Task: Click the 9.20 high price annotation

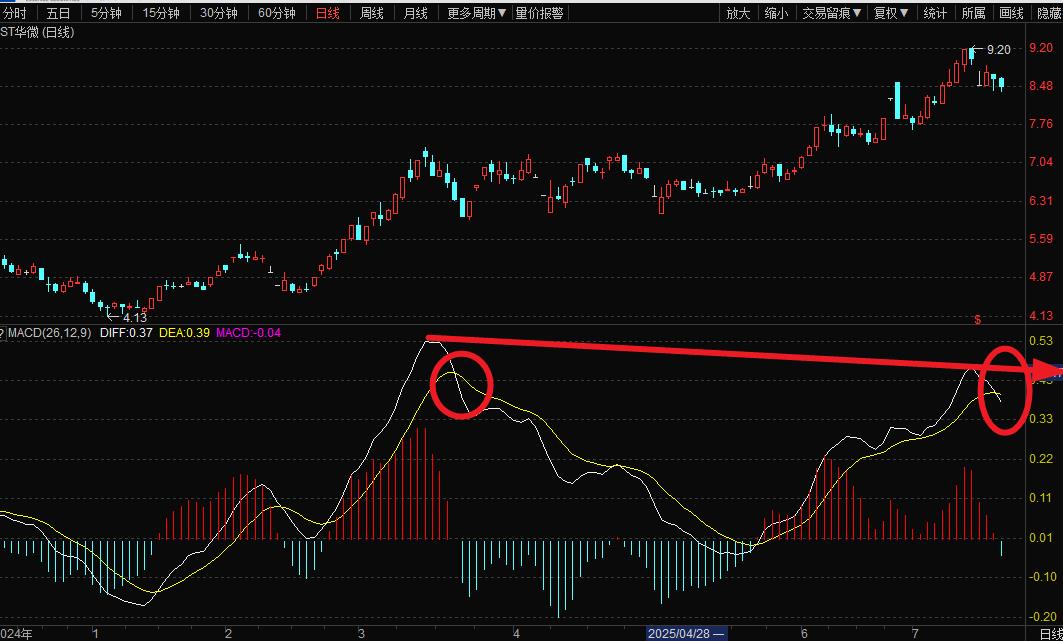Action: point(998,49)
